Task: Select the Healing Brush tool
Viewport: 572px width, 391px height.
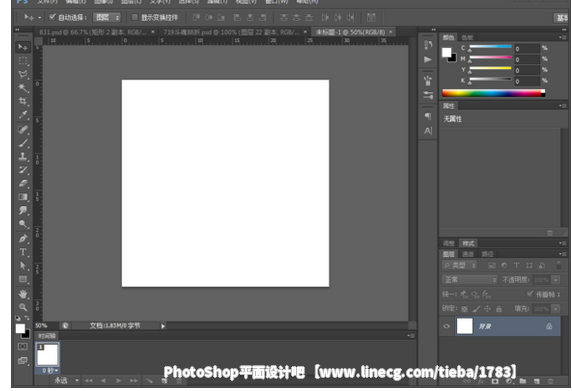Action: click(23, 129)
